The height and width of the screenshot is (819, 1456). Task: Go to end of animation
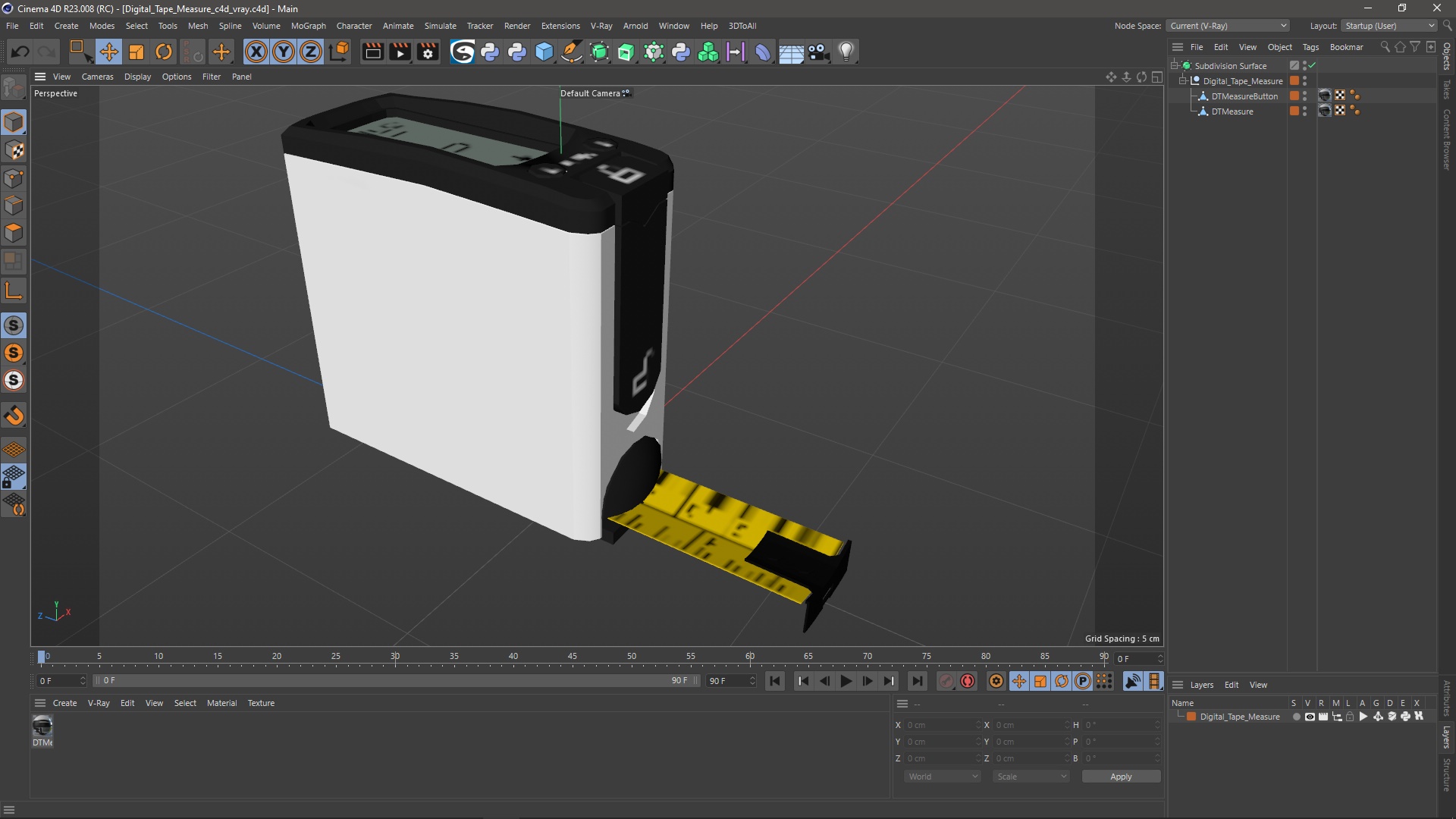click(917, 681)
